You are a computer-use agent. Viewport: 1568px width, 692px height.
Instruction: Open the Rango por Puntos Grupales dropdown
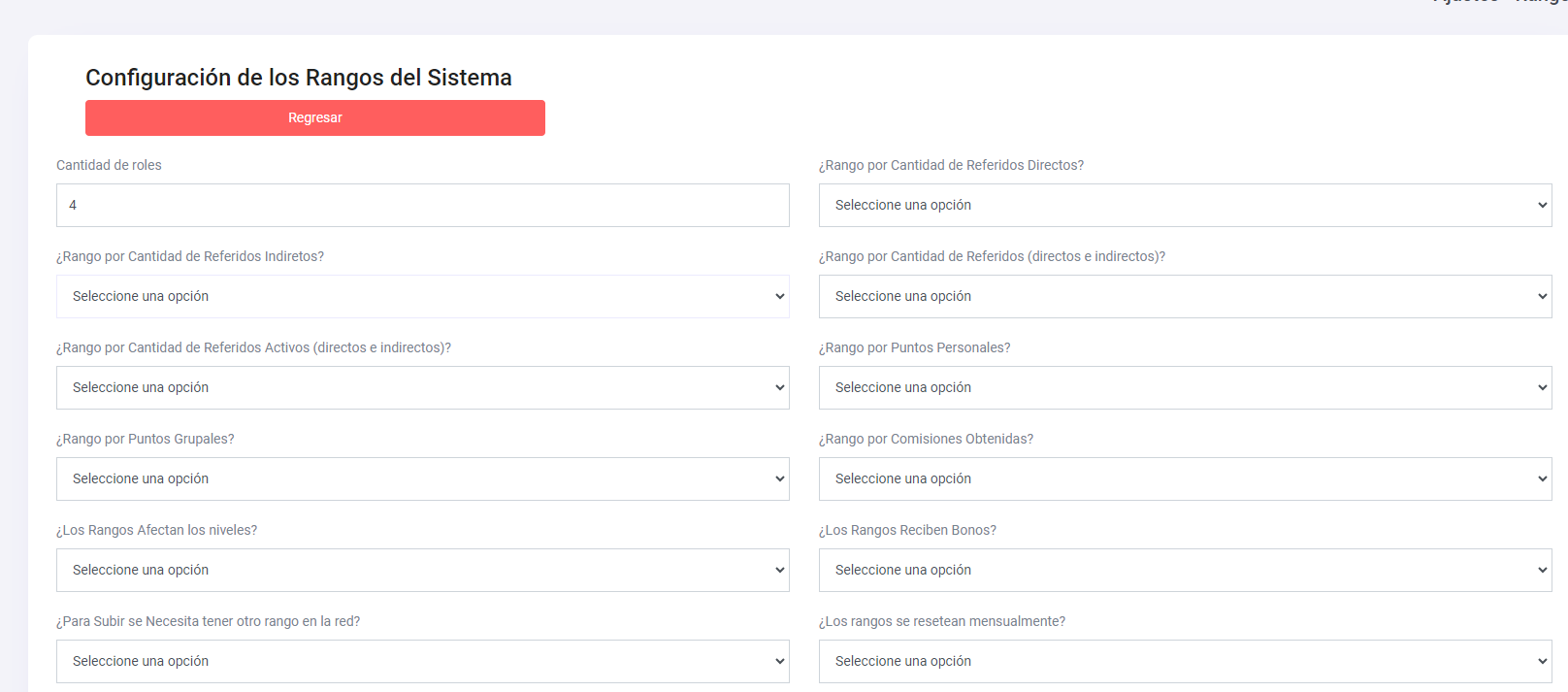click(x=422, y=478)
